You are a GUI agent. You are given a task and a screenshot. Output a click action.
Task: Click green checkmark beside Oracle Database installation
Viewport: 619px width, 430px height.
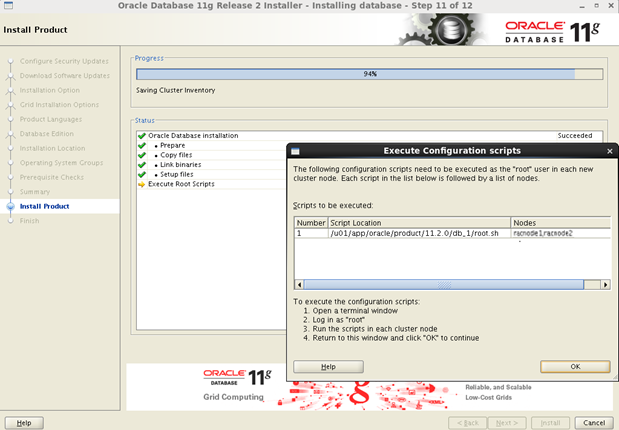[x=142, y=136]
